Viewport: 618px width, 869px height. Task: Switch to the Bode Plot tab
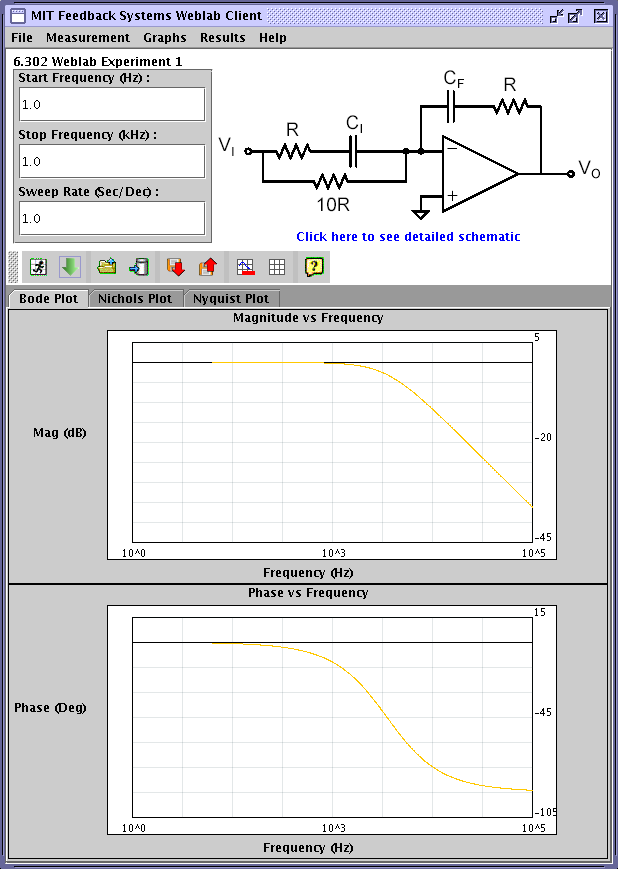pos(48,299)
